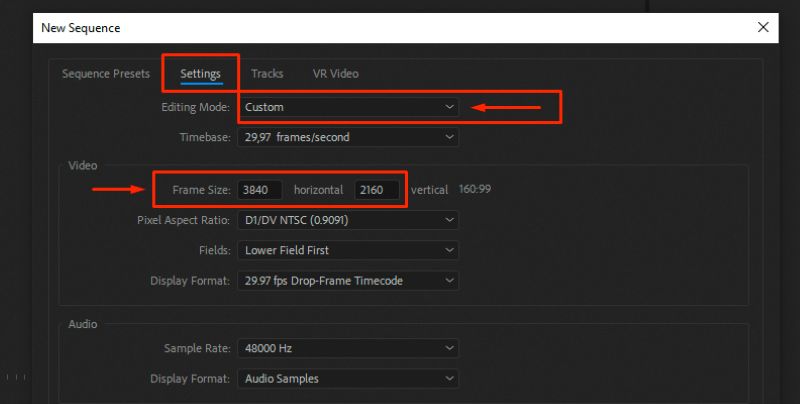Switch to the Sequence Presets tab
Viewport: 800px width, 404px height.
pos(106,74)
